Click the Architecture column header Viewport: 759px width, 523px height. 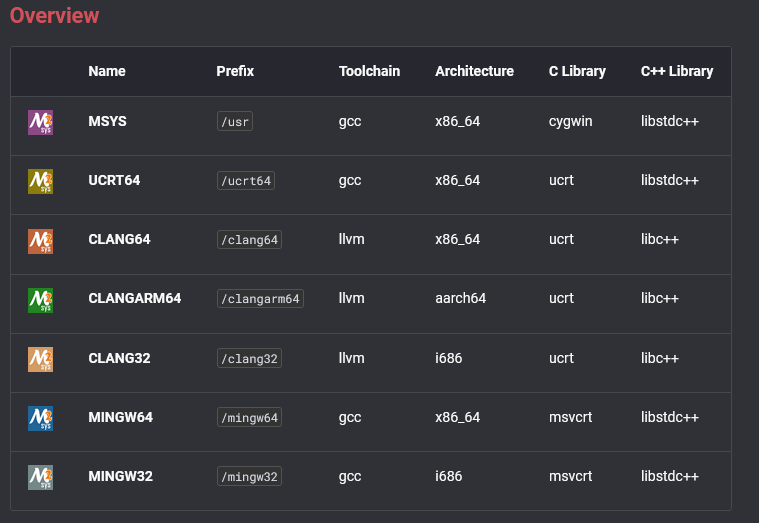(474, 71)
